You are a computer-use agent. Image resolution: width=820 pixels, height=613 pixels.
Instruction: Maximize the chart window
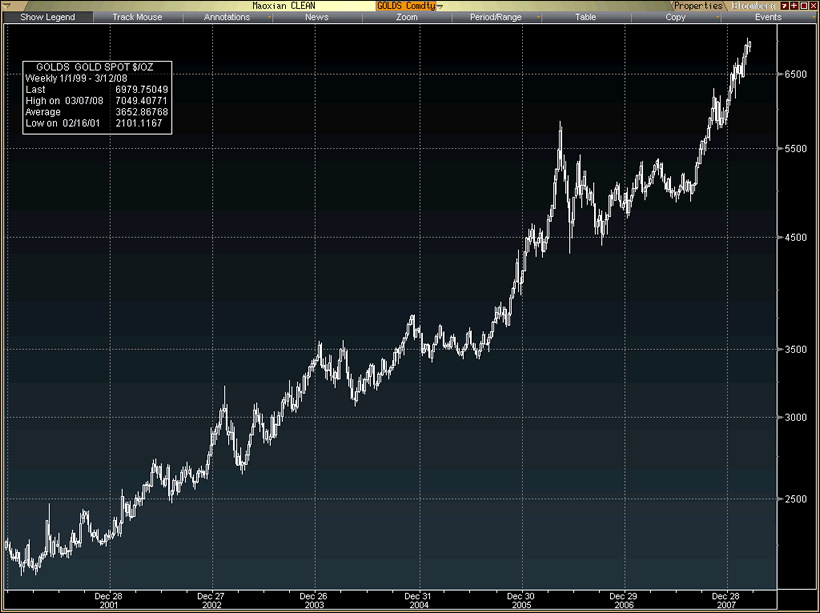click(802, 5)
